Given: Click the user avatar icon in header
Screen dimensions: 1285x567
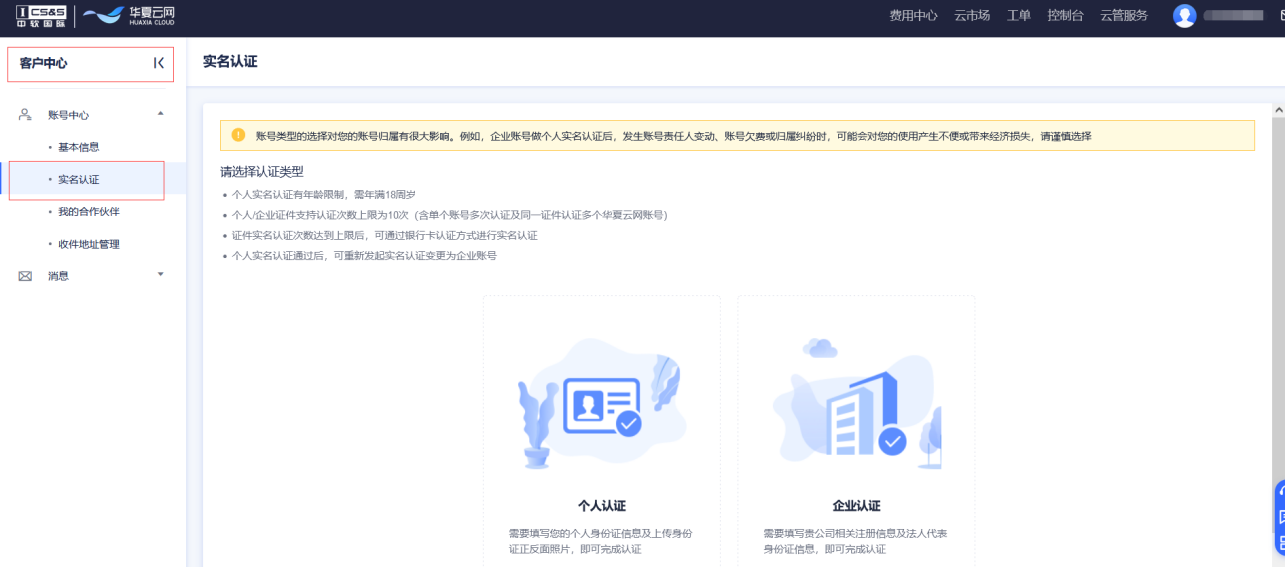Looking at the screenshot, I should tap(1184, 16).
